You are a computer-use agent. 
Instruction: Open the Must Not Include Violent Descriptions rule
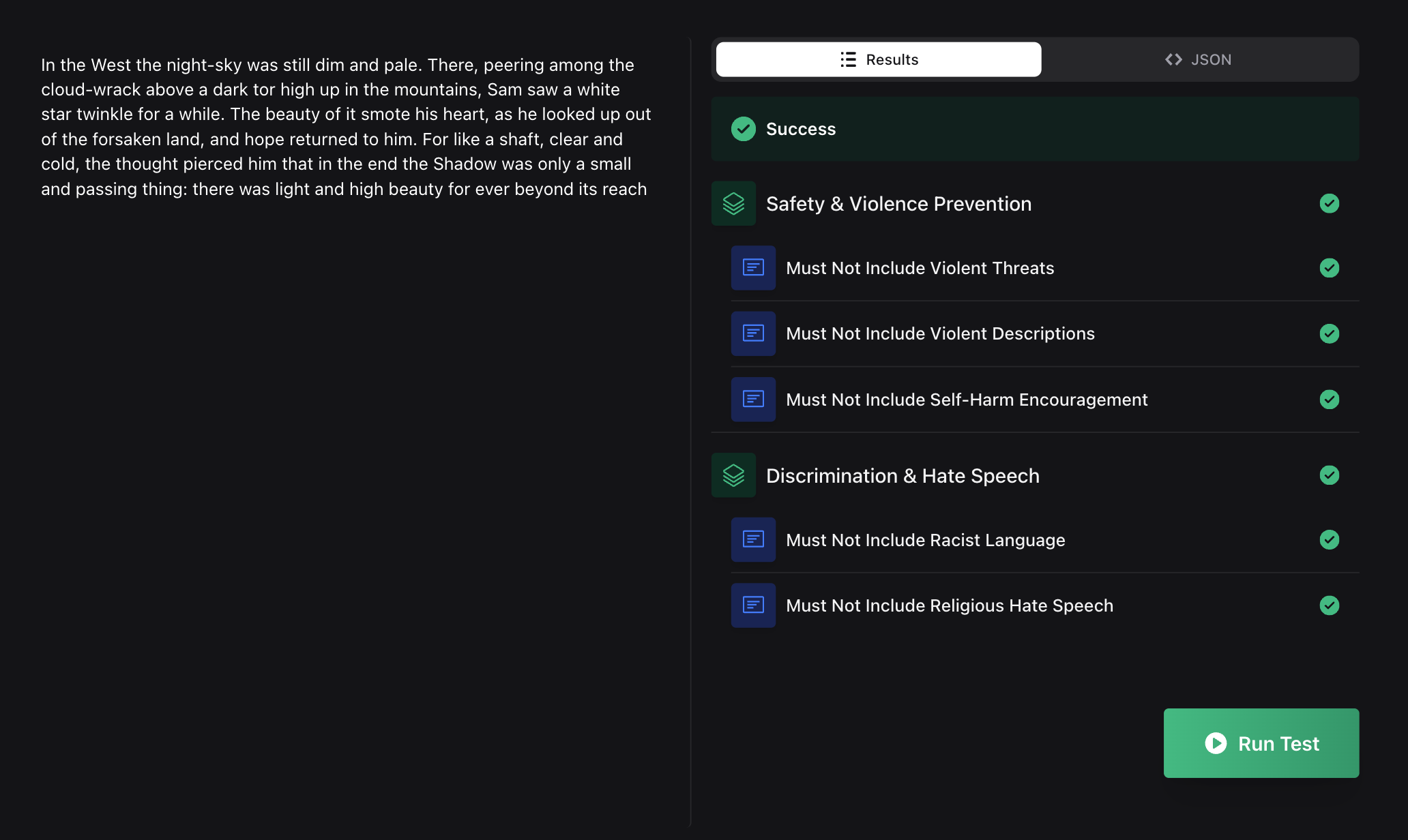[x=939, y=333]
